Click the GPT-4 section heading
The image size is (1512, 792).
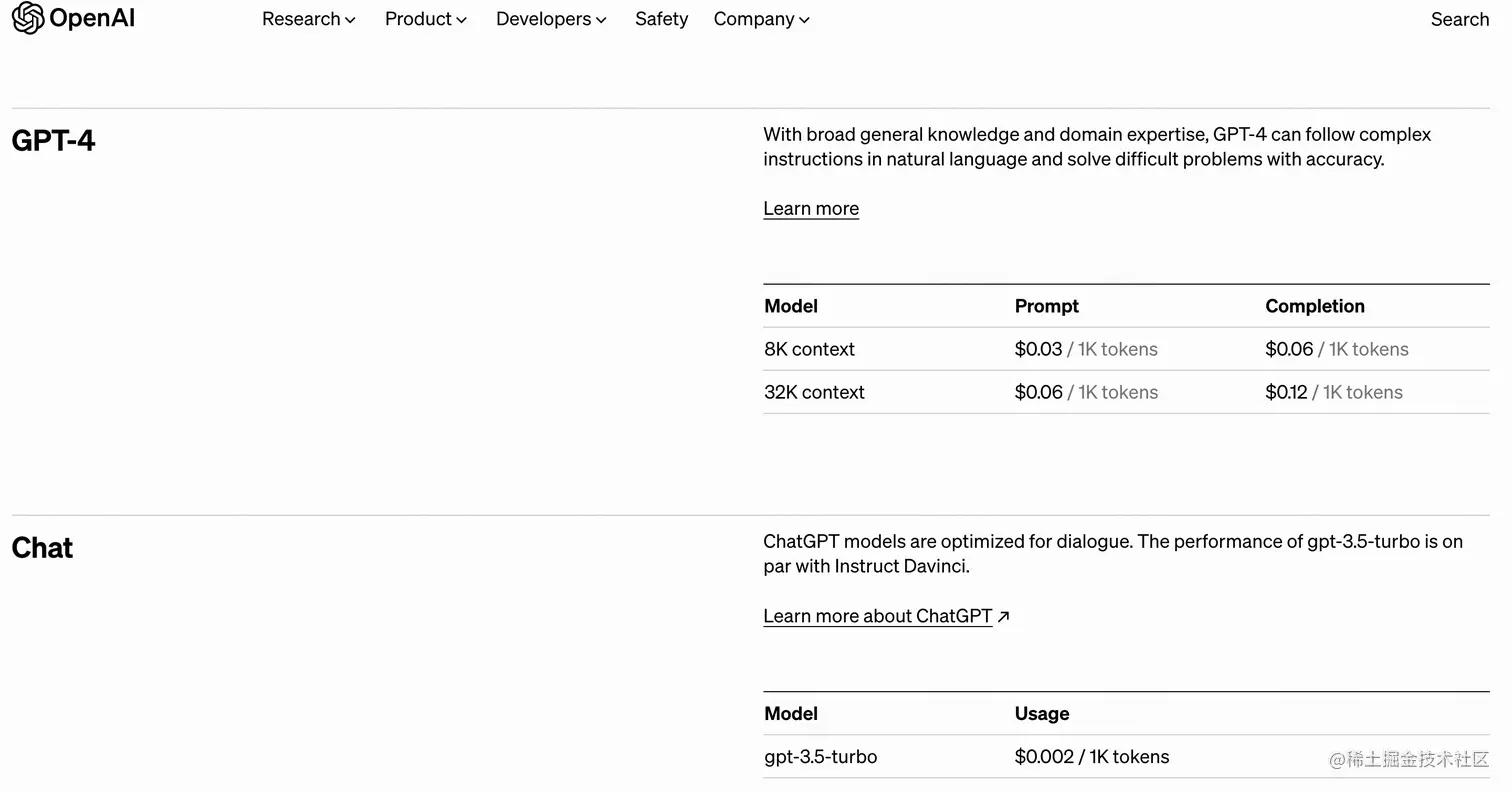(x=53, y=141)
